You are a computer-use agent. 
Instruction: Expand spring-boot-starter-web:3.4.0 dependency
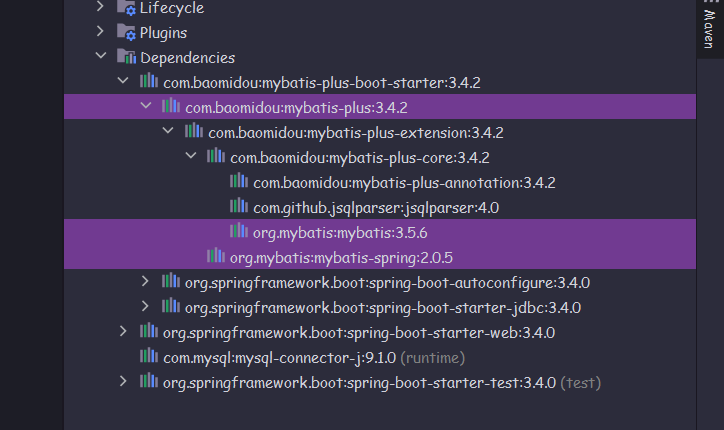(x=123, y=332)
